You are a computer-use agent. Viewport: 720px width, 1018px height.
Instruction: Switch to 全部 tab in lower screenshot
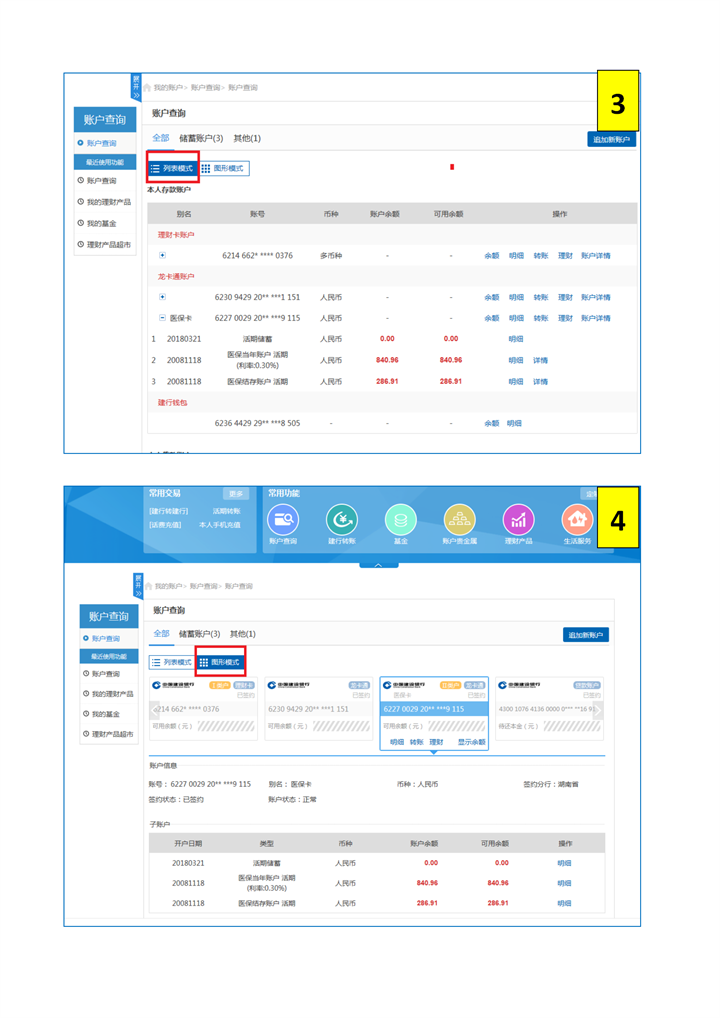click(161, 634)
